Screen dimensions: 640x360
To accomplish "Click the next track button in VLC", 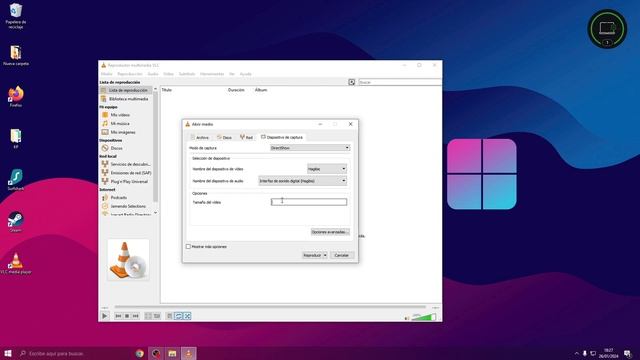I will tap(136, 316).
